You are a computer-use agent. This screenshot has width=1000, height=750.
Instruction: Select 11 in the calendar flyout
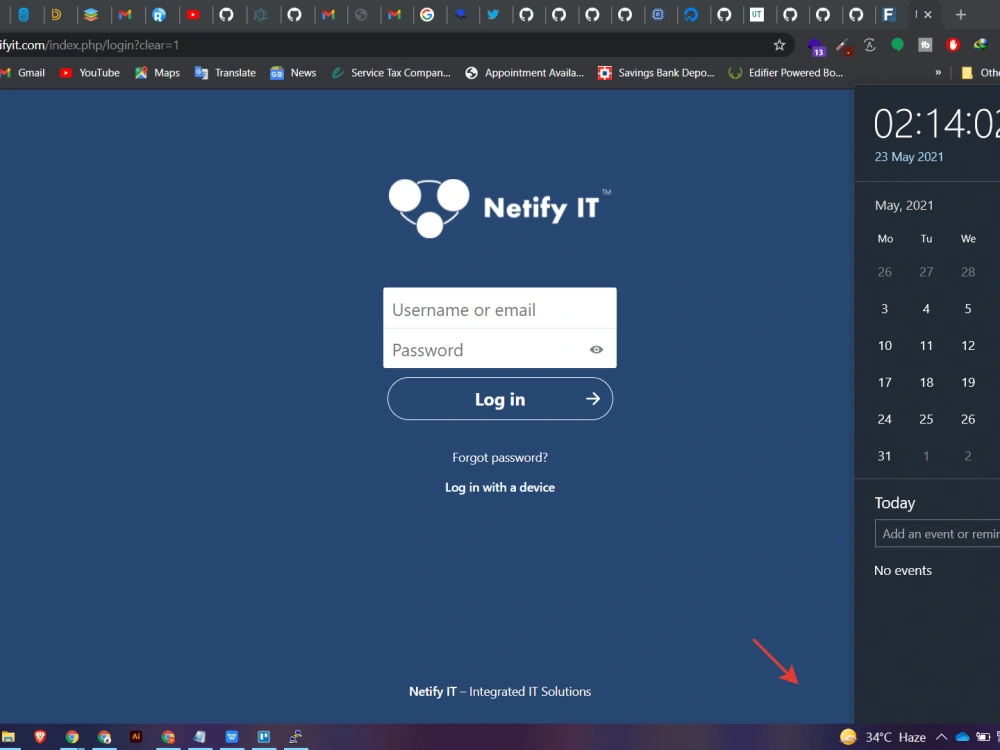pos(926,346)
